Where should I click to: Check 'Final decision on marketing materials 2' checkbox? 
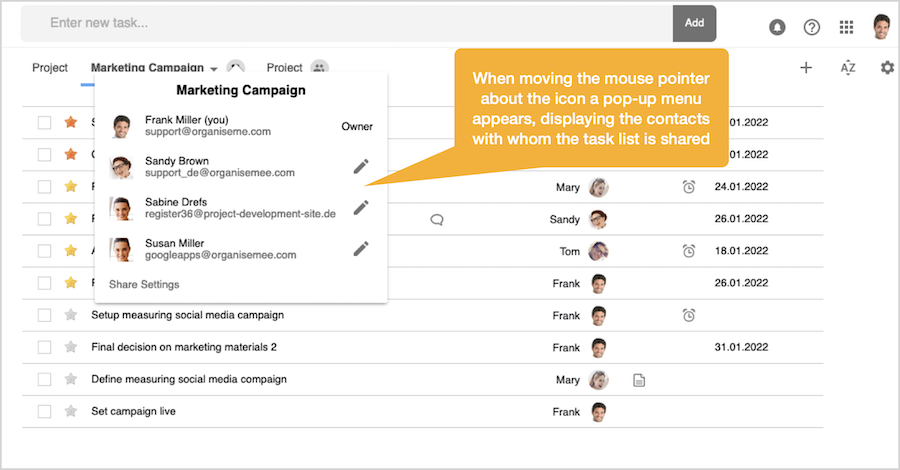pyautogui.click(x=44, y=347)
